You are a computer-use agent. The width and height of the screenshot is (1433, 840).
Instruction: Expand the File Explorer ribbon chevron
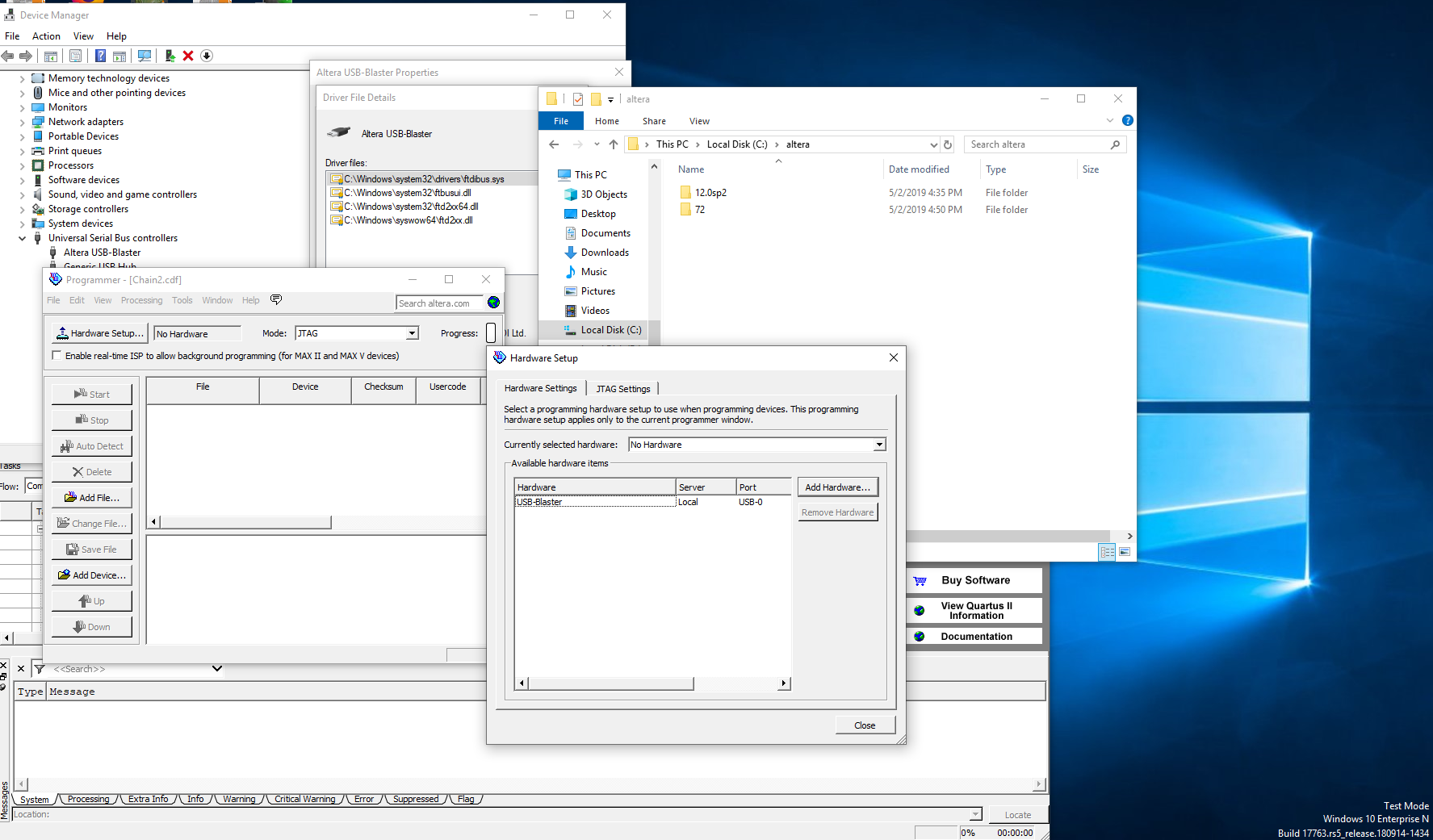pyautogui.click(x=1110, y=120)
